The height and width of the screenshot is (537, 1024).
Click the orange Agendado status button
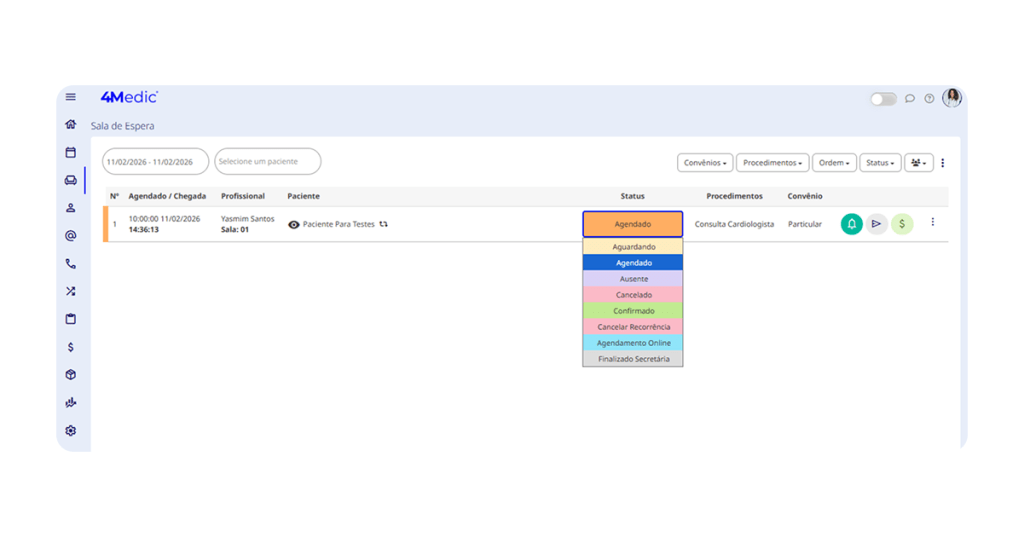coord(632,224)
